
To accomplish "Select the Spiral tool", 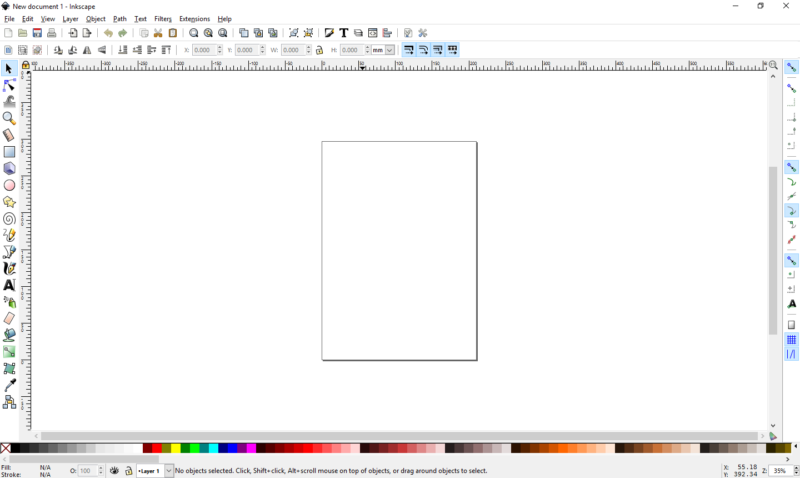I will pos(9,219).
